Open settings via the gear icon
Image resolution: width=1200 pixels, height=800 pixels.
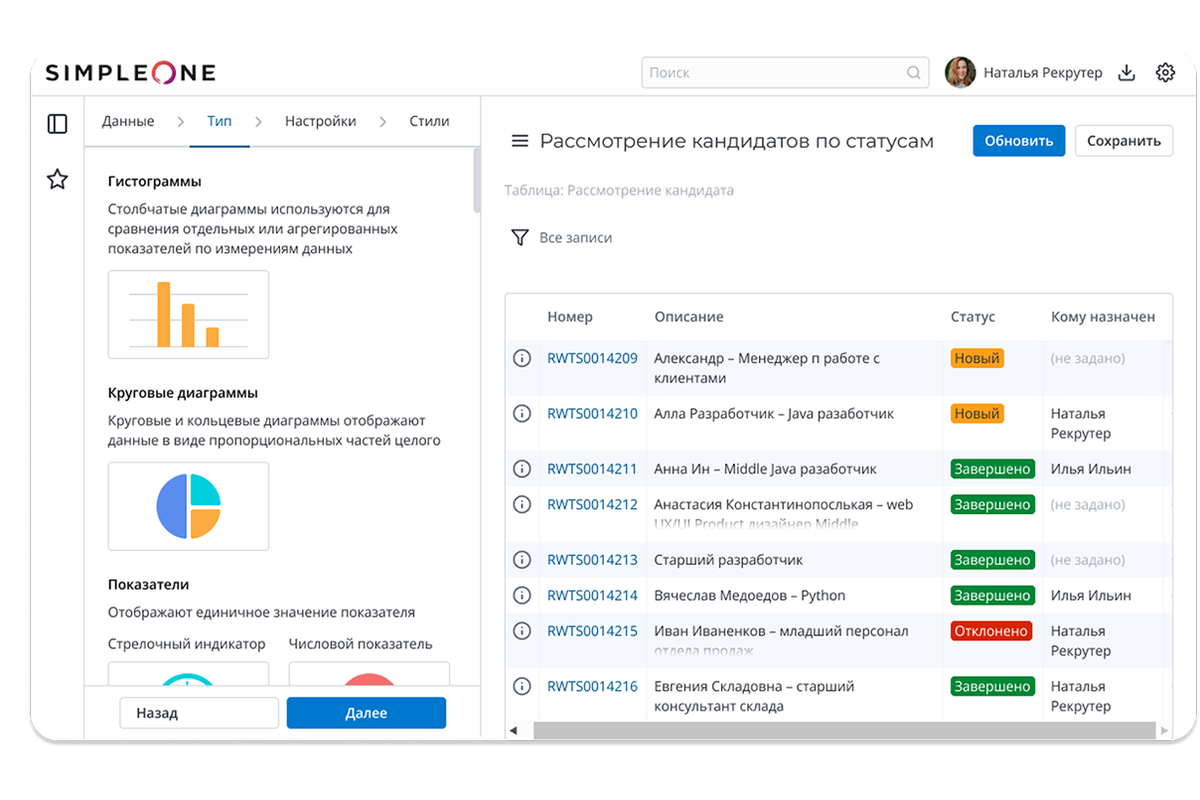pyautogui.click(x=1165, y=73)
